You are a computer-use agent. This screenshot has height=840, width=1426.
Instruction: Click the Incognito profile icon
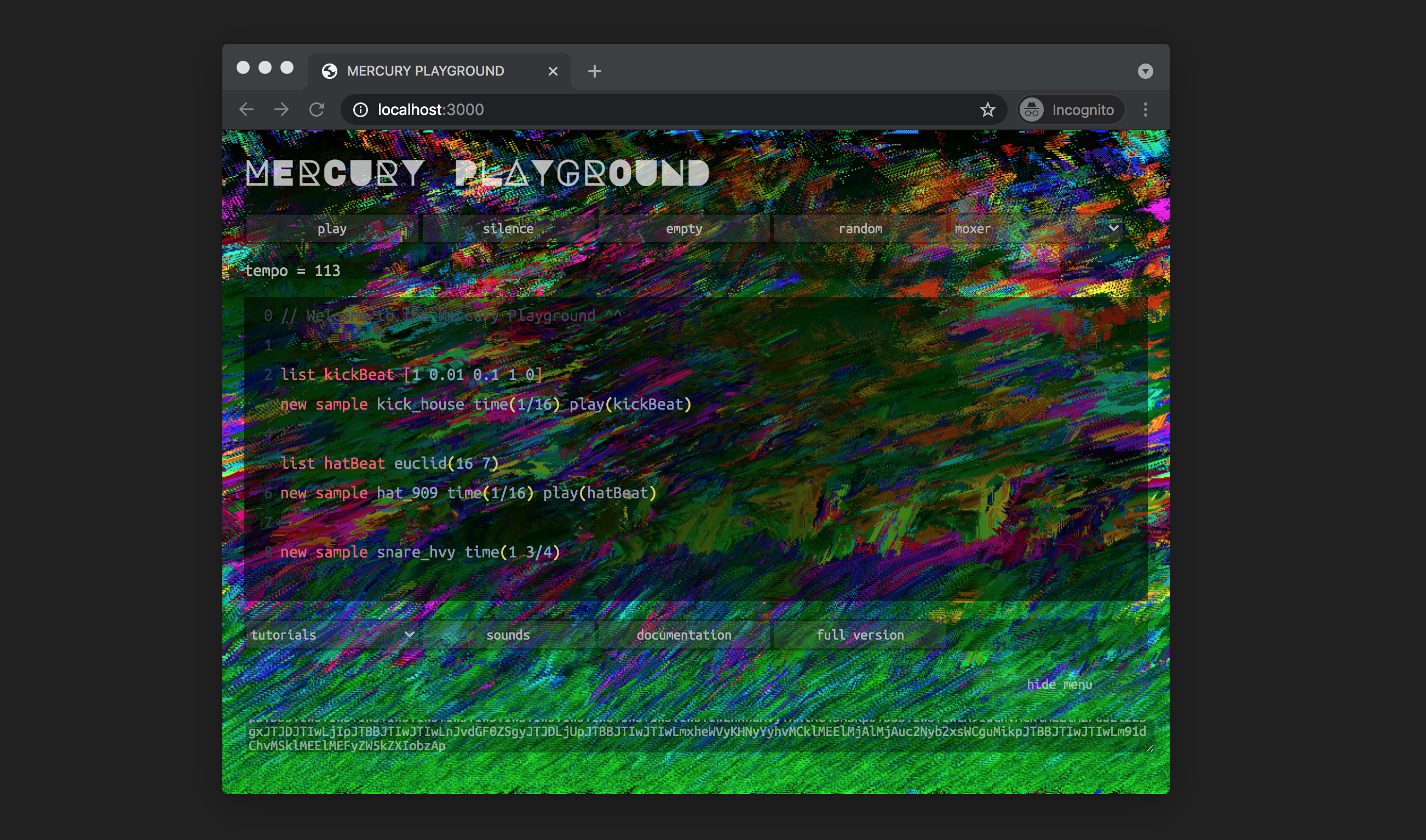[x=1031, y=110]
